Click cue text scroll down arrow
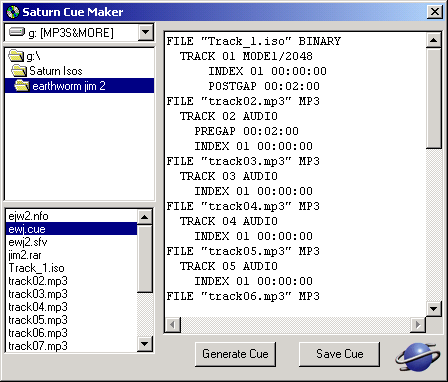Screen dimensions: 448x382 coord(433,308)
